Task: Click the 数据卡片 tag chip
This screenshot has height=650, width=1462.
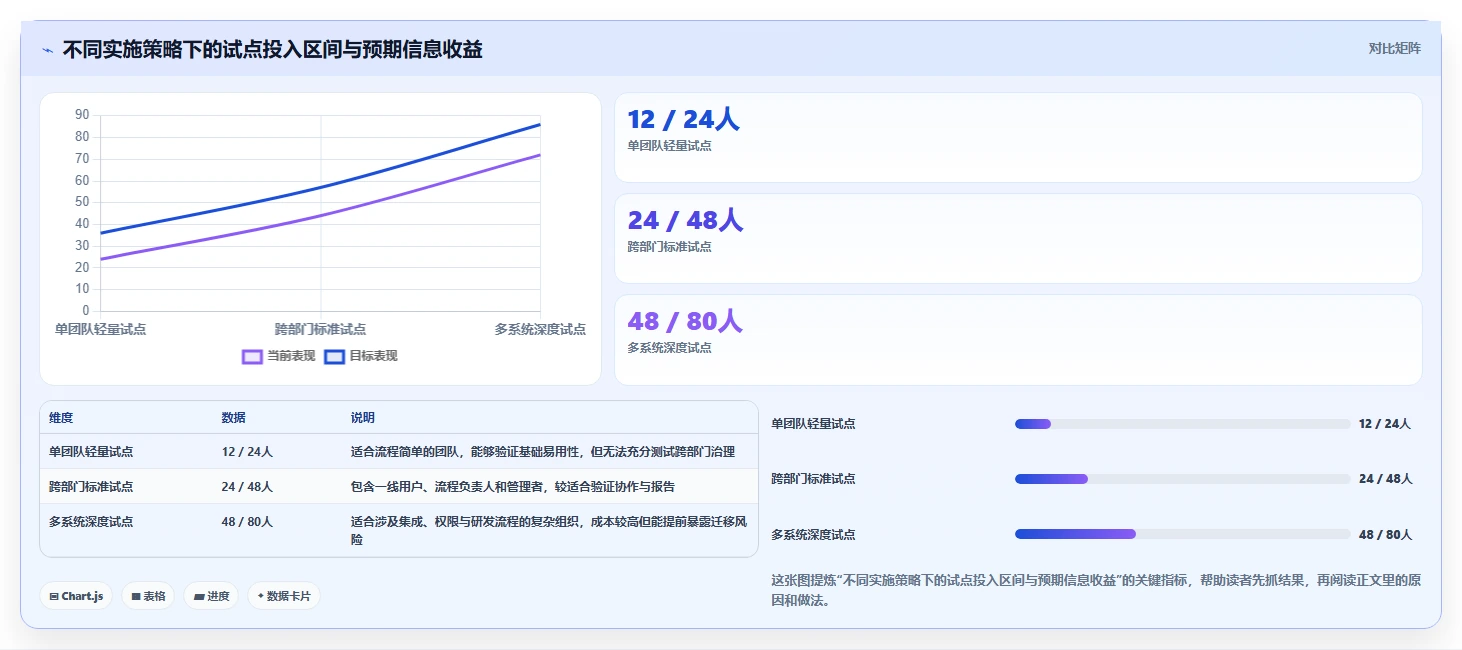Action: point(284,596)
